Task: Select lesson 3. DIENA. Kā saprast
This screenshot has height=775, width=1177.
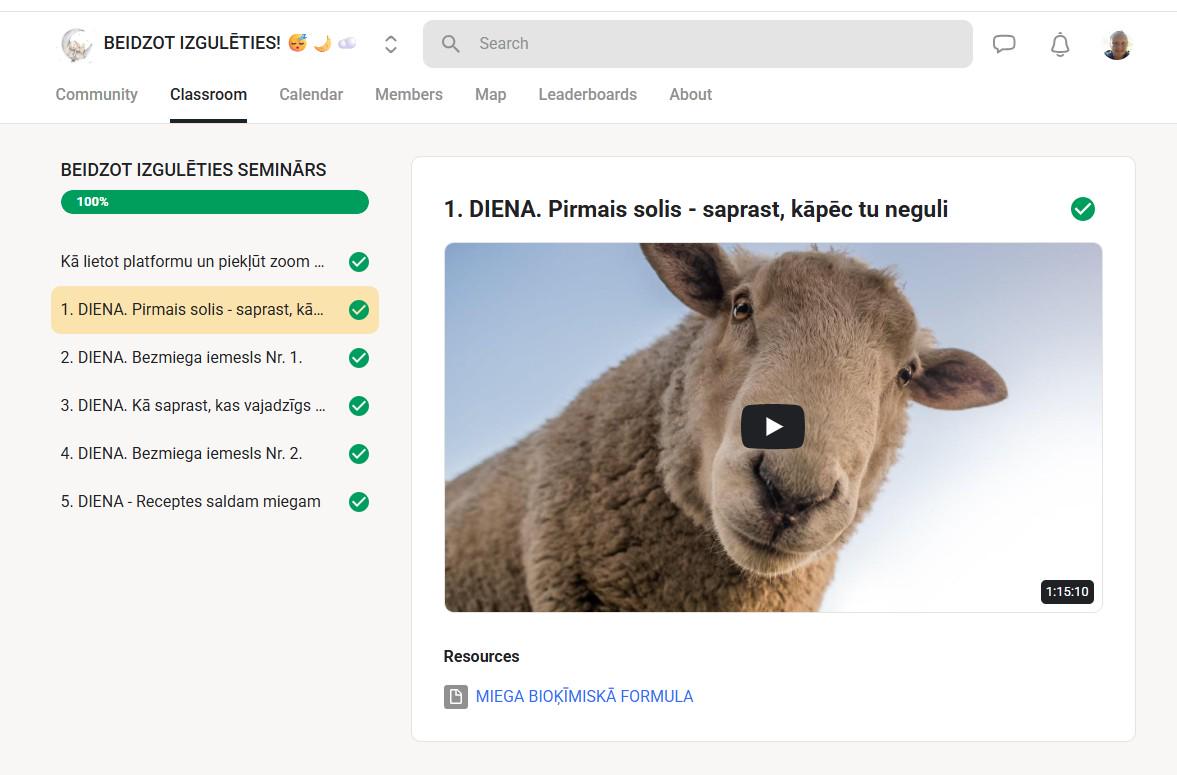Action: click(x=193, y=406)
